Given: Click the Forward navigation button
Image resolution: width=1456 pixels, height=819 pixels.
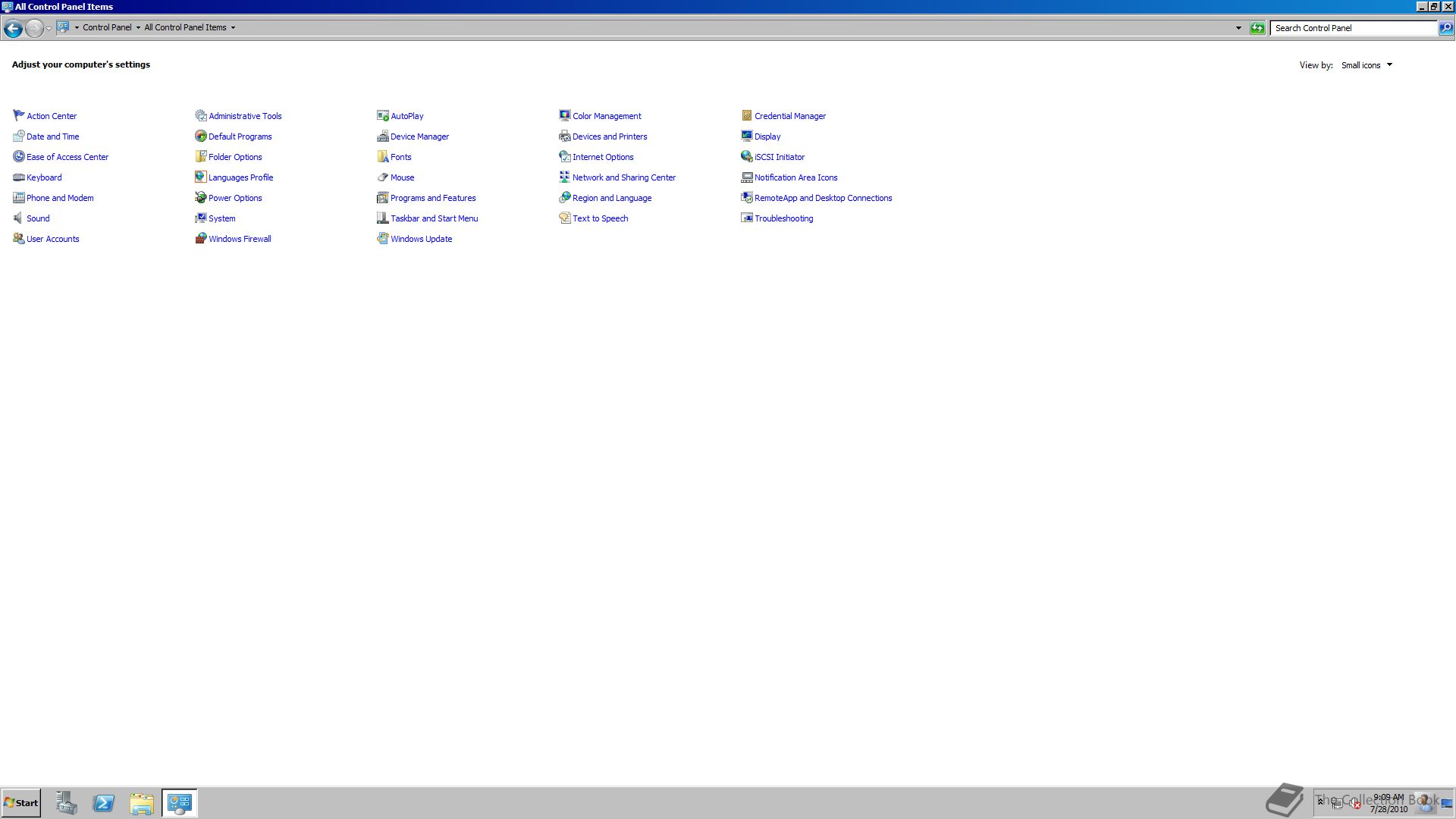Looking at the screenshot, I should click(x=34, y=29).
